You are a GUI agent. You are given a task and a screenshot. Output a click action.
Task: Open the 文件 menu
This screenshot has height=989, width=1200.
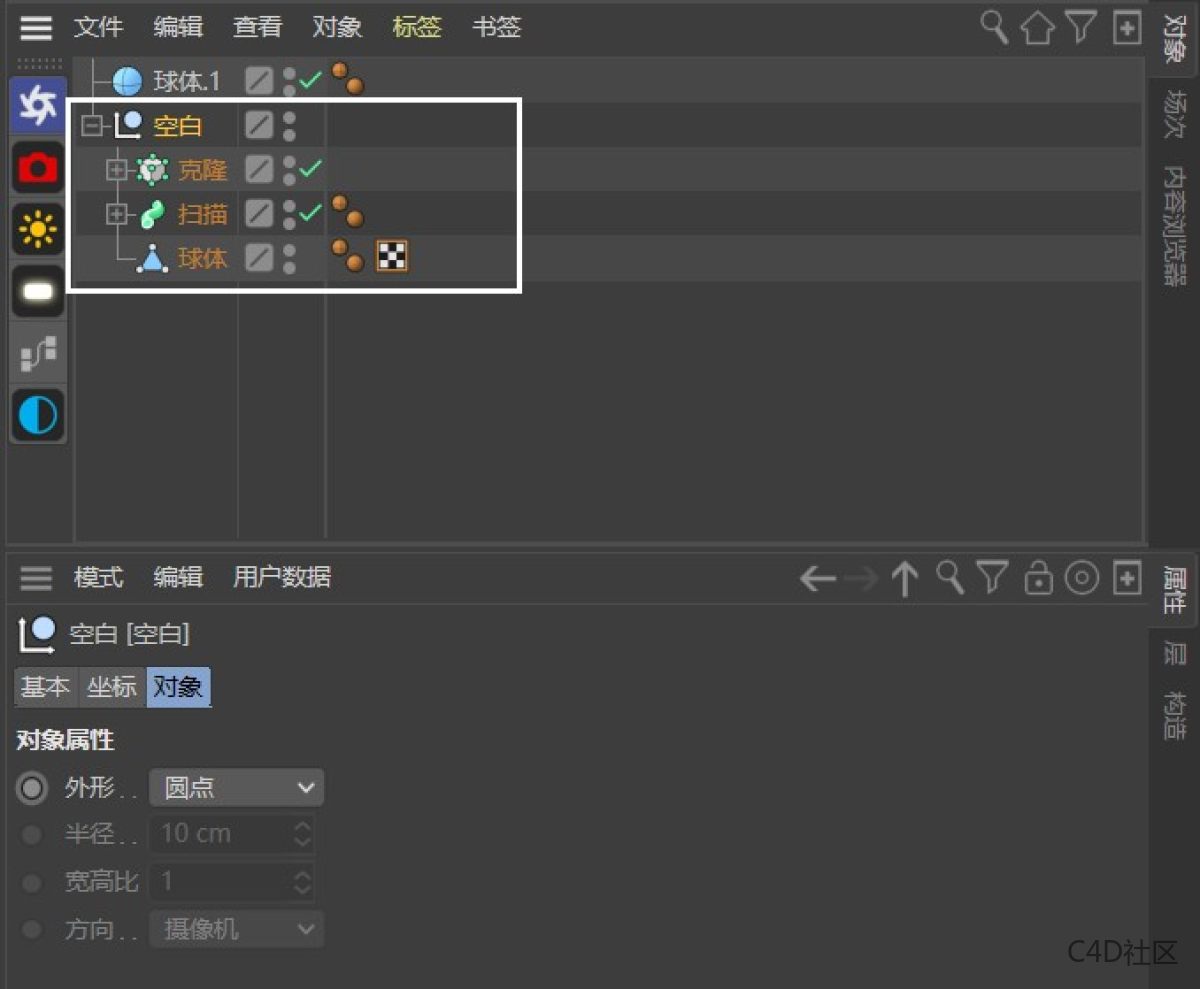pos(98,27)
